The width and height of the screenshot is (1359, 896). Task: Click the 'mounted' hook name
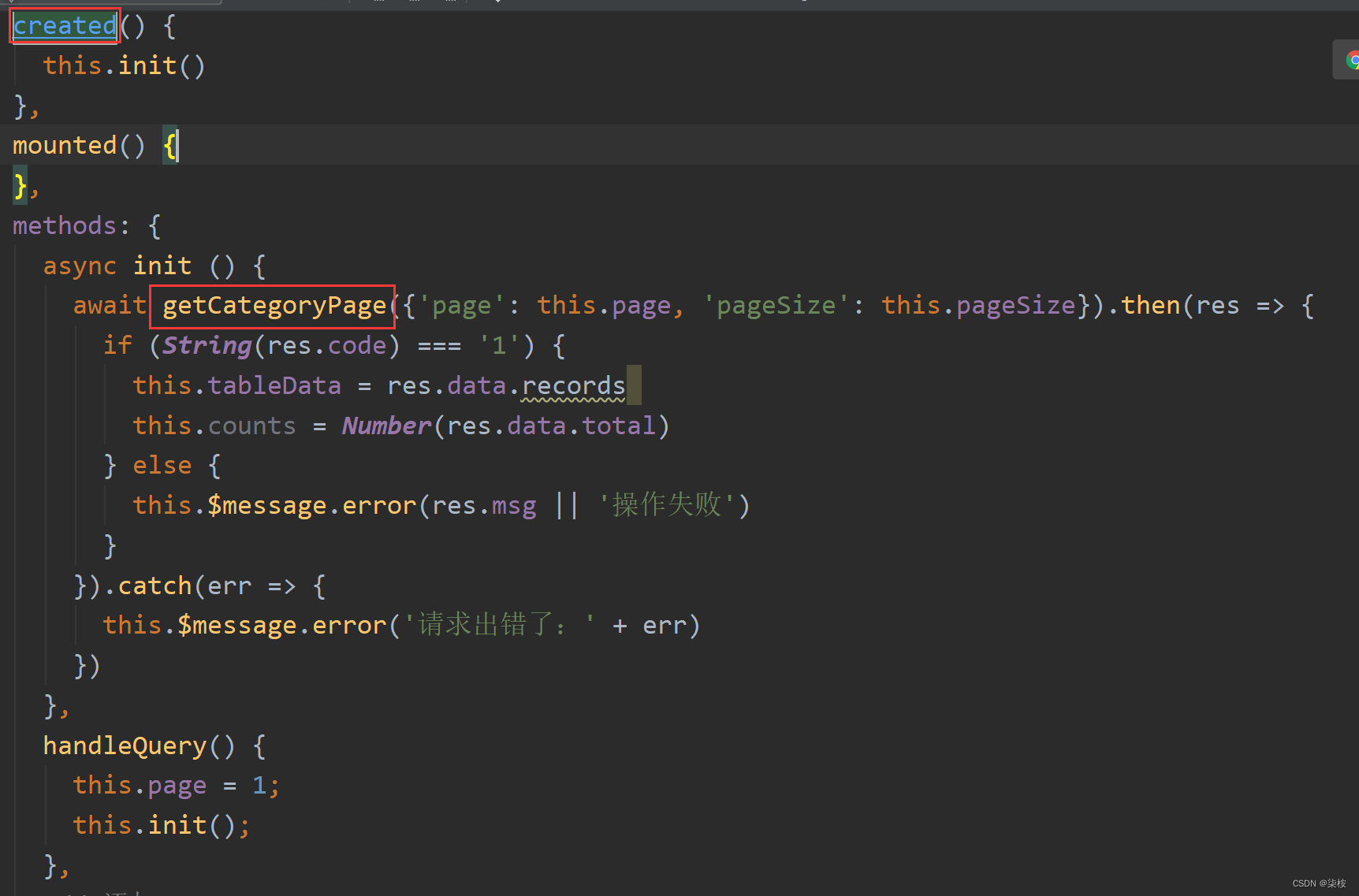click(65, 146)
